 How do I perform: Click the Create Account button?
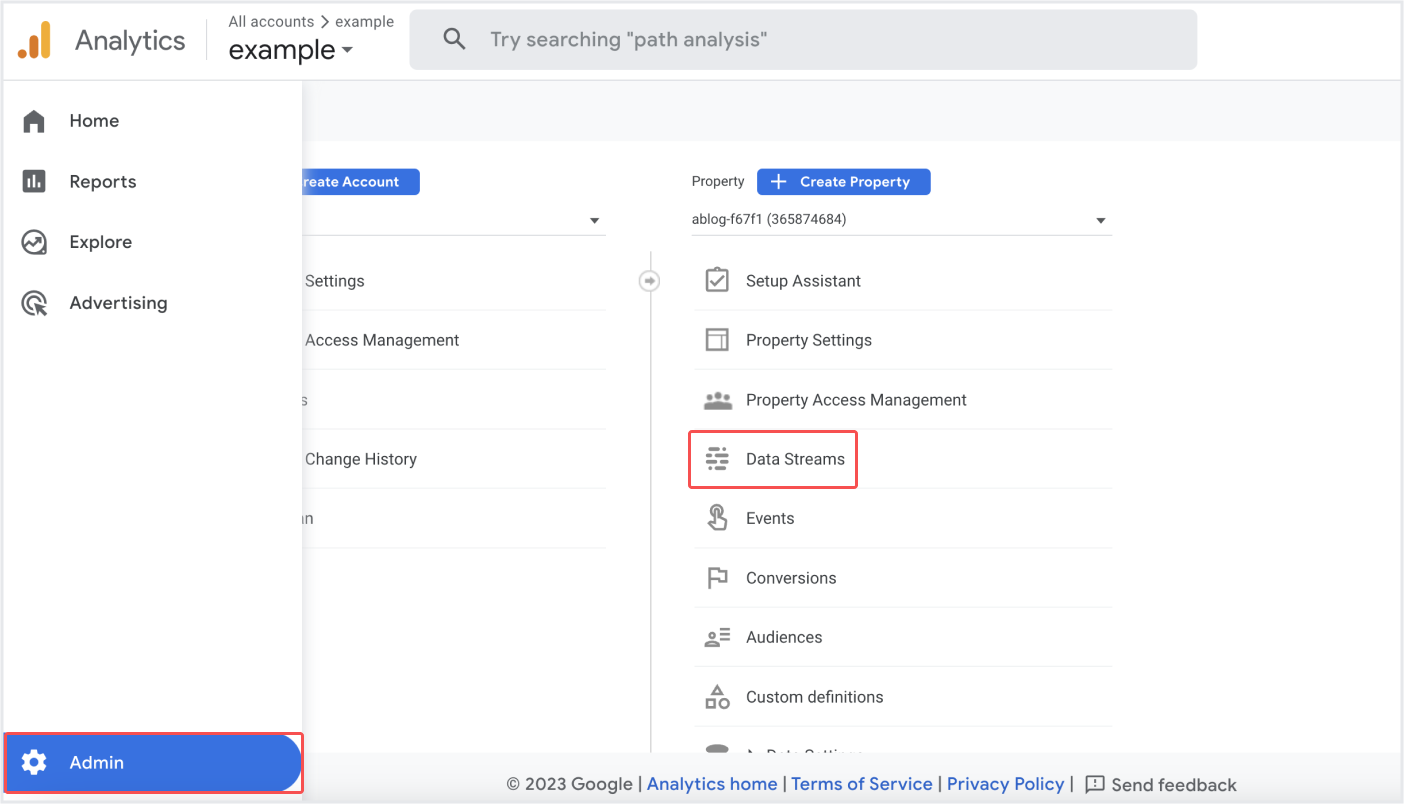[361, 182]
